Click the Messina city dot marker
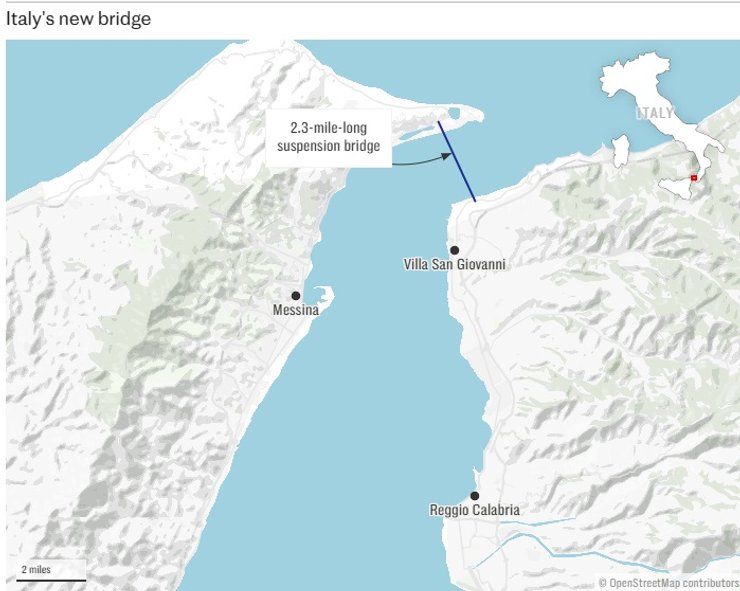740x591 pixels. [296, 295]
